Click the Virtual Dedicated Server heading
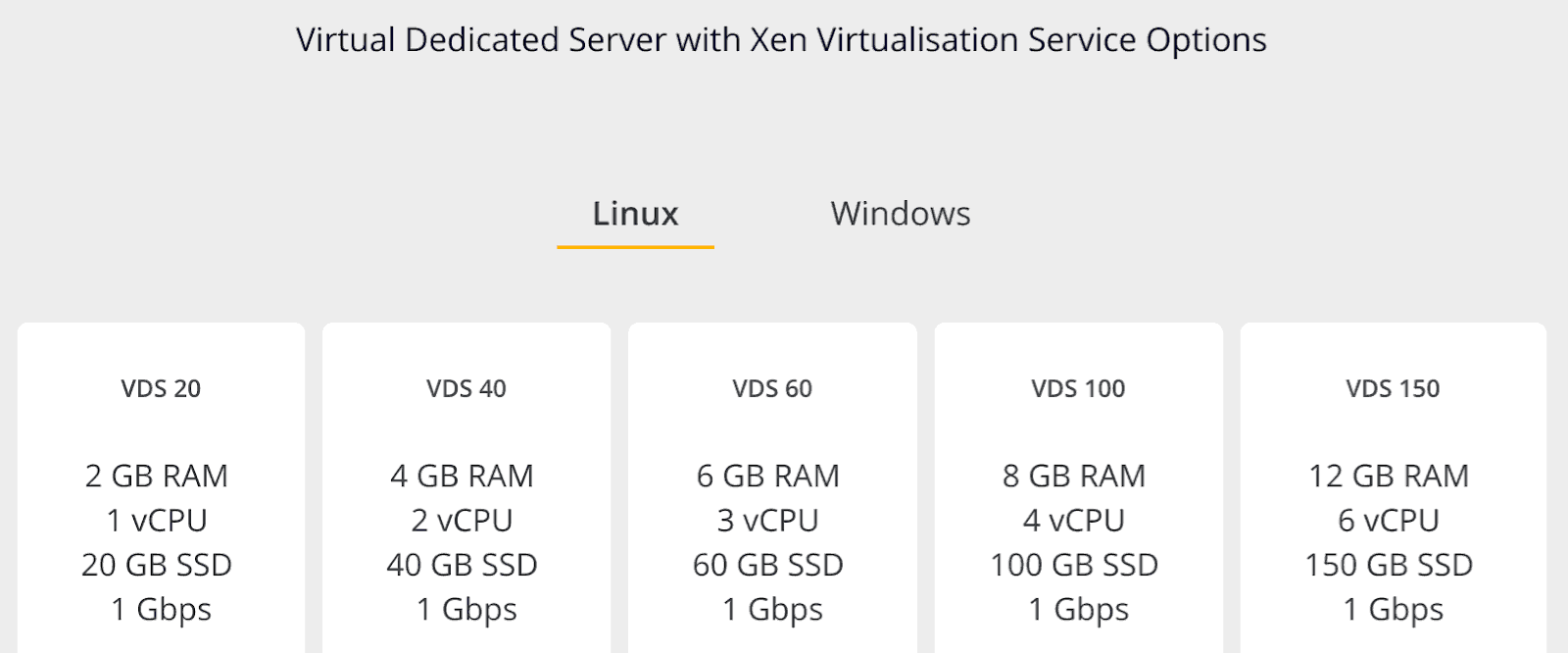Image resolution: width=1568 pixels, height=653 pixels. pos(781,40)
